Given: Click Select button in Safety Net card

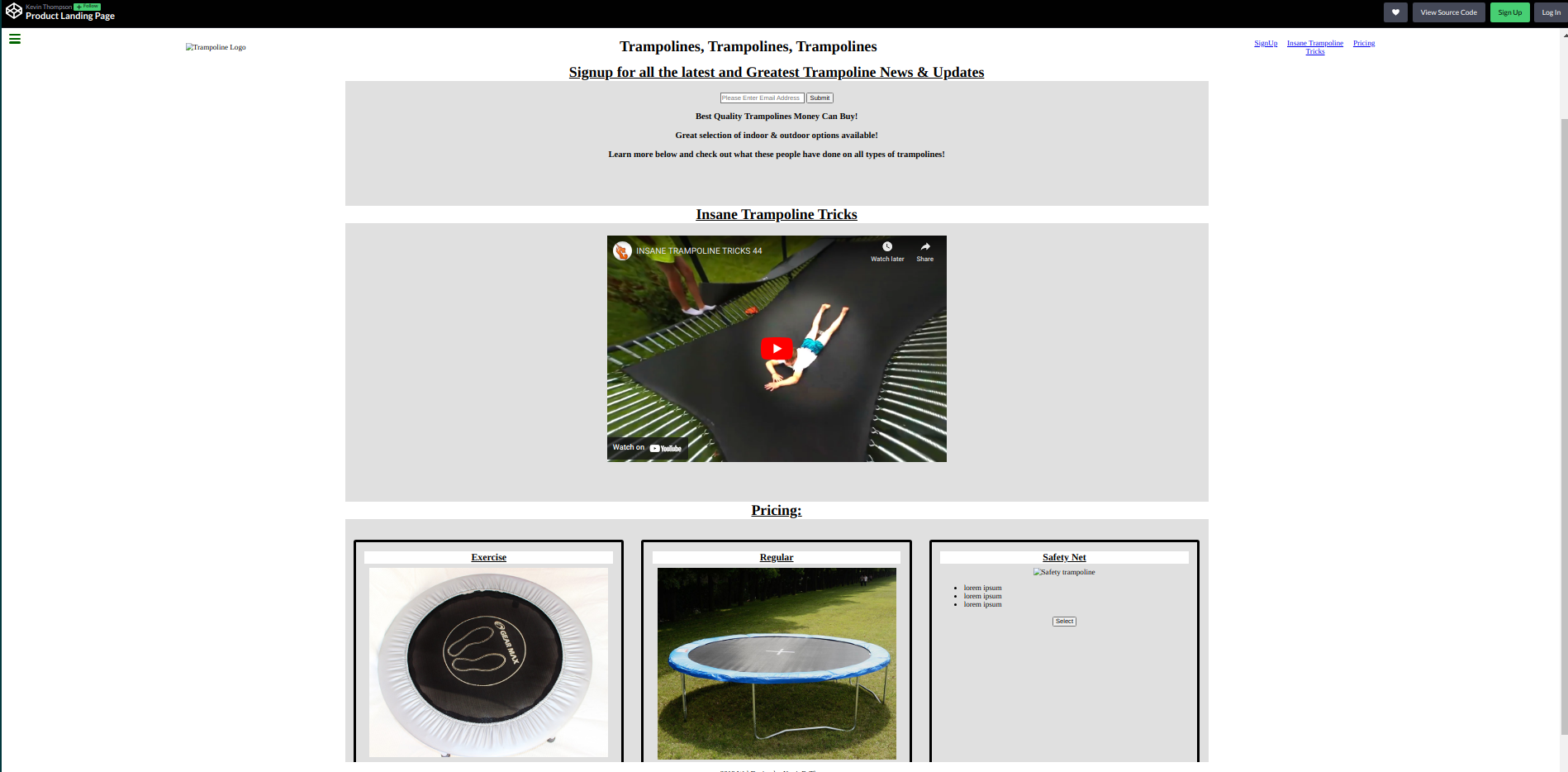Looking at the screenshot, I should (x=1064, y=621).
